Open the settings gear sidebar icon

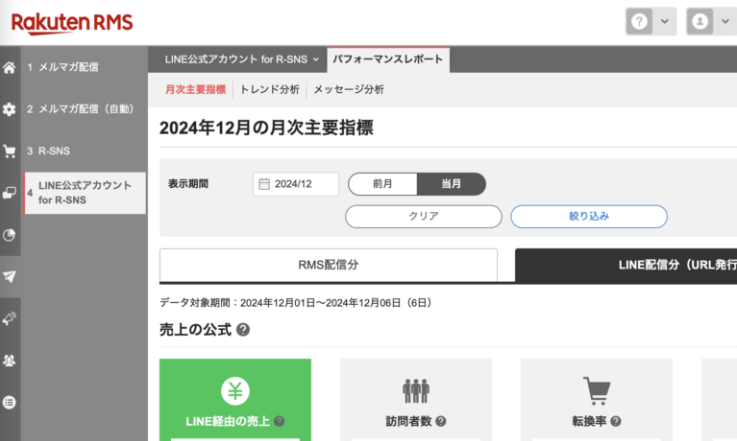point(9,110)
